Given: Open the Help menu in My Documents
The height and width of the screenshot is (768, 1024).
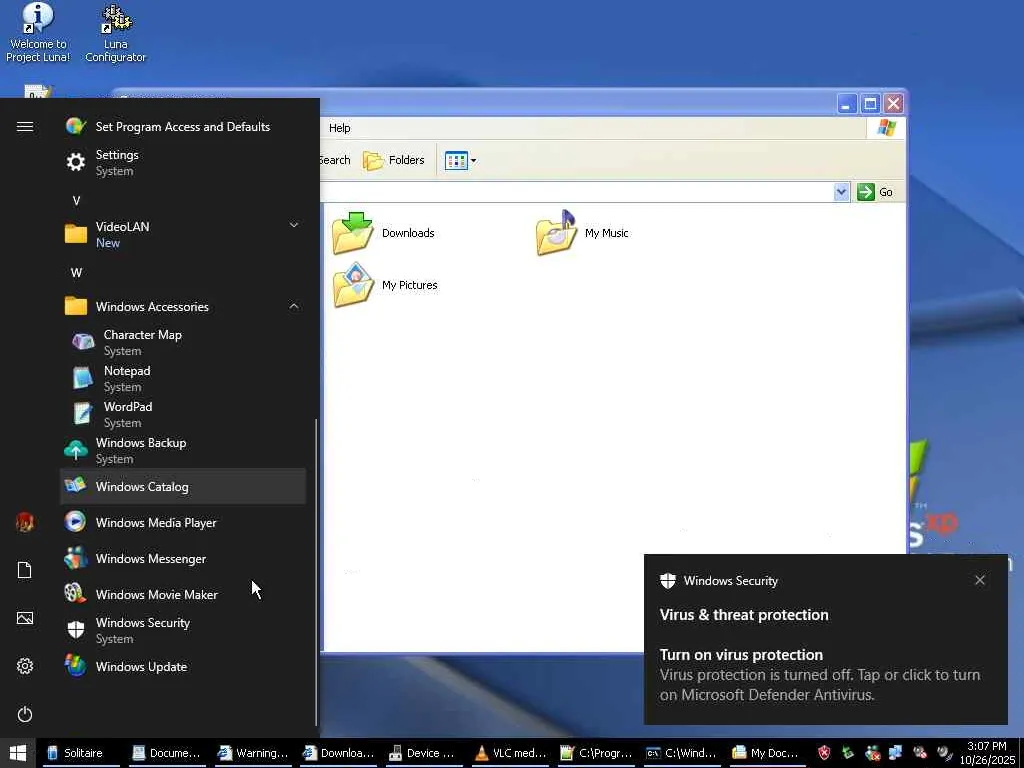Looking at the screenshot, I should pyautogui.click(x=340, y=128).
